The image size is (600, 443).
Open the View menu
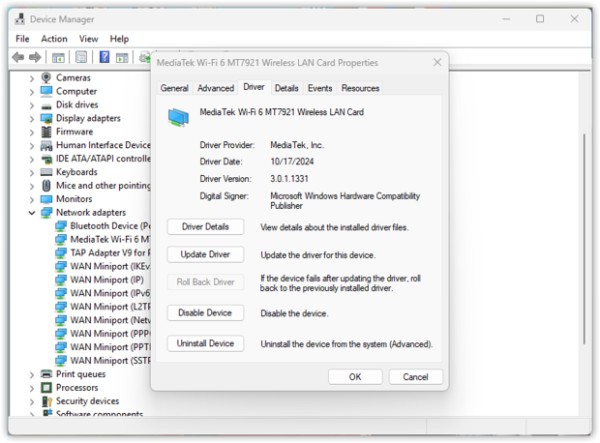88,39
